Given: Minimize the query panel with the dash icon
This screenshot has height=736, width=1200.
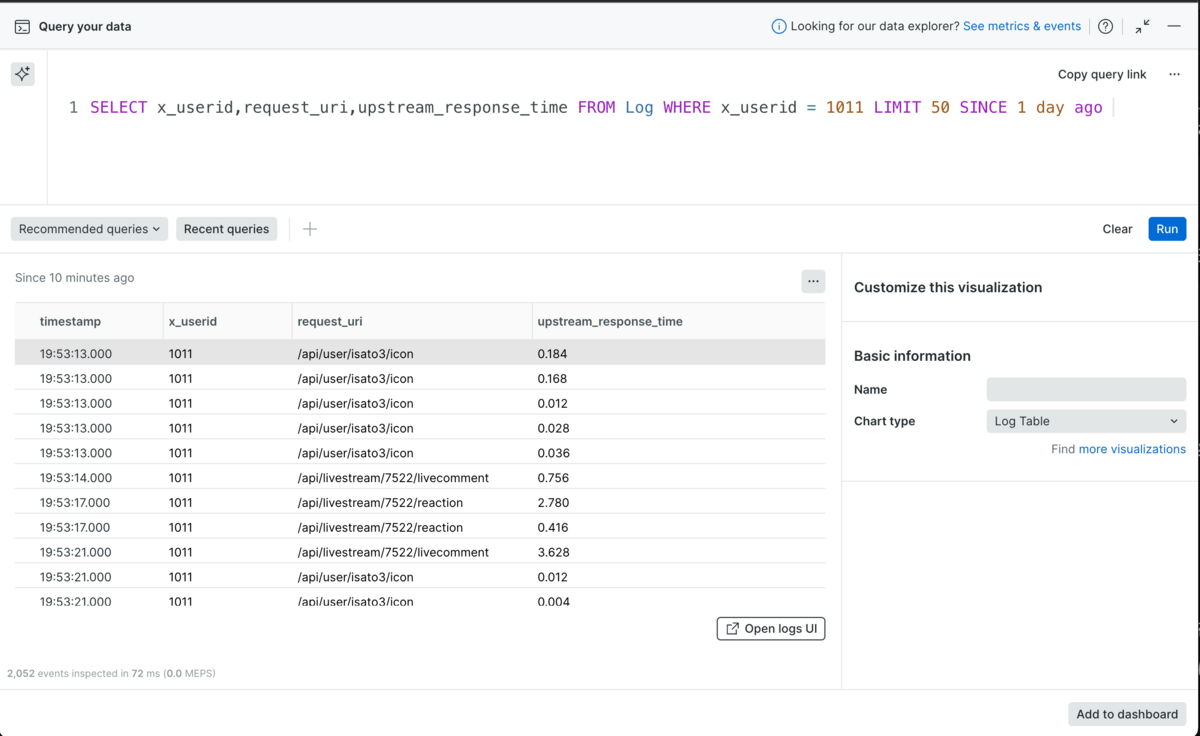Looking at the screenshot, I should pos(1174,27).
